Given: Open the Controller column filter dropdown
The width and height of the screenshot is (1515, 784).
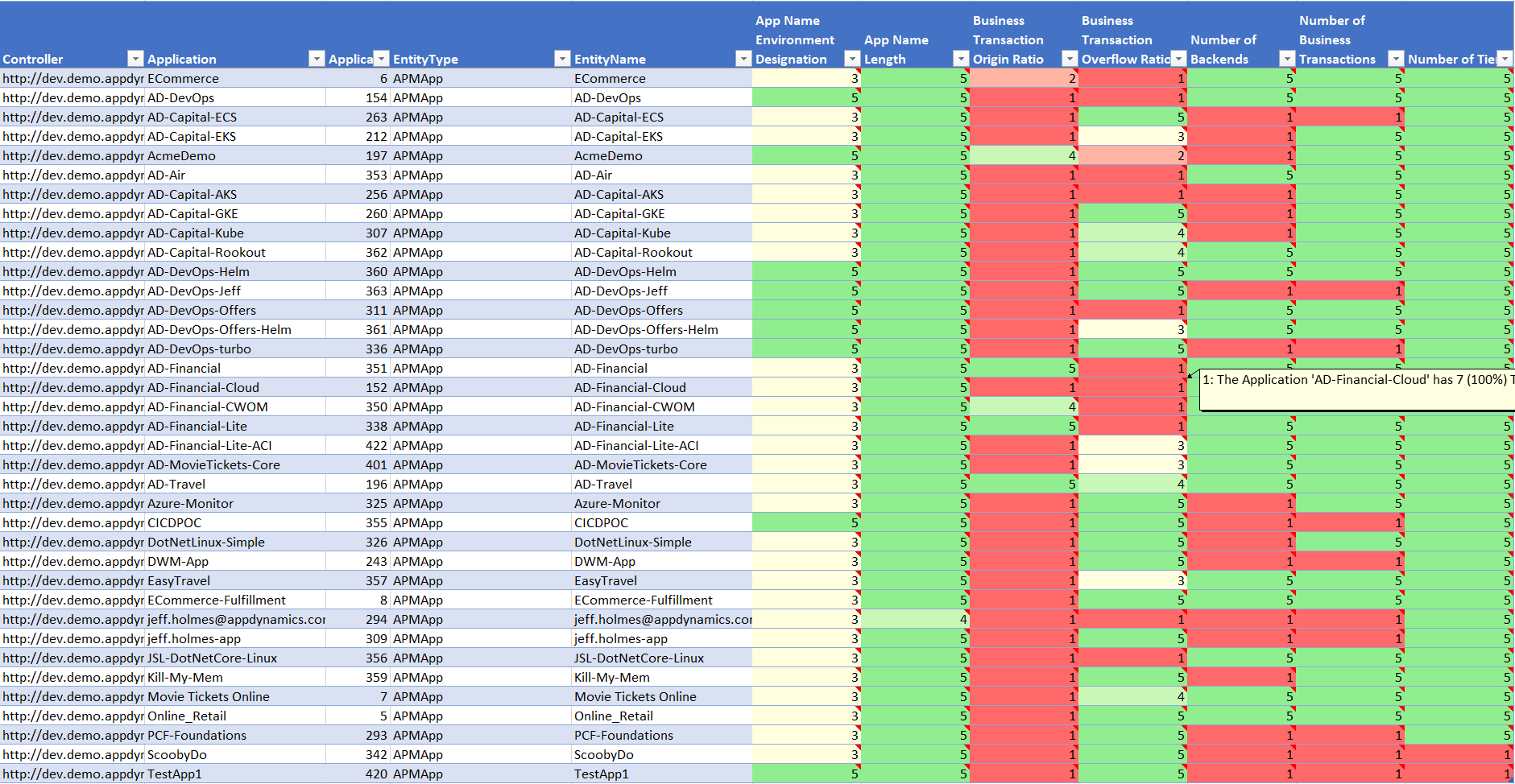Looking at the screenshot, I should (135, 59).
